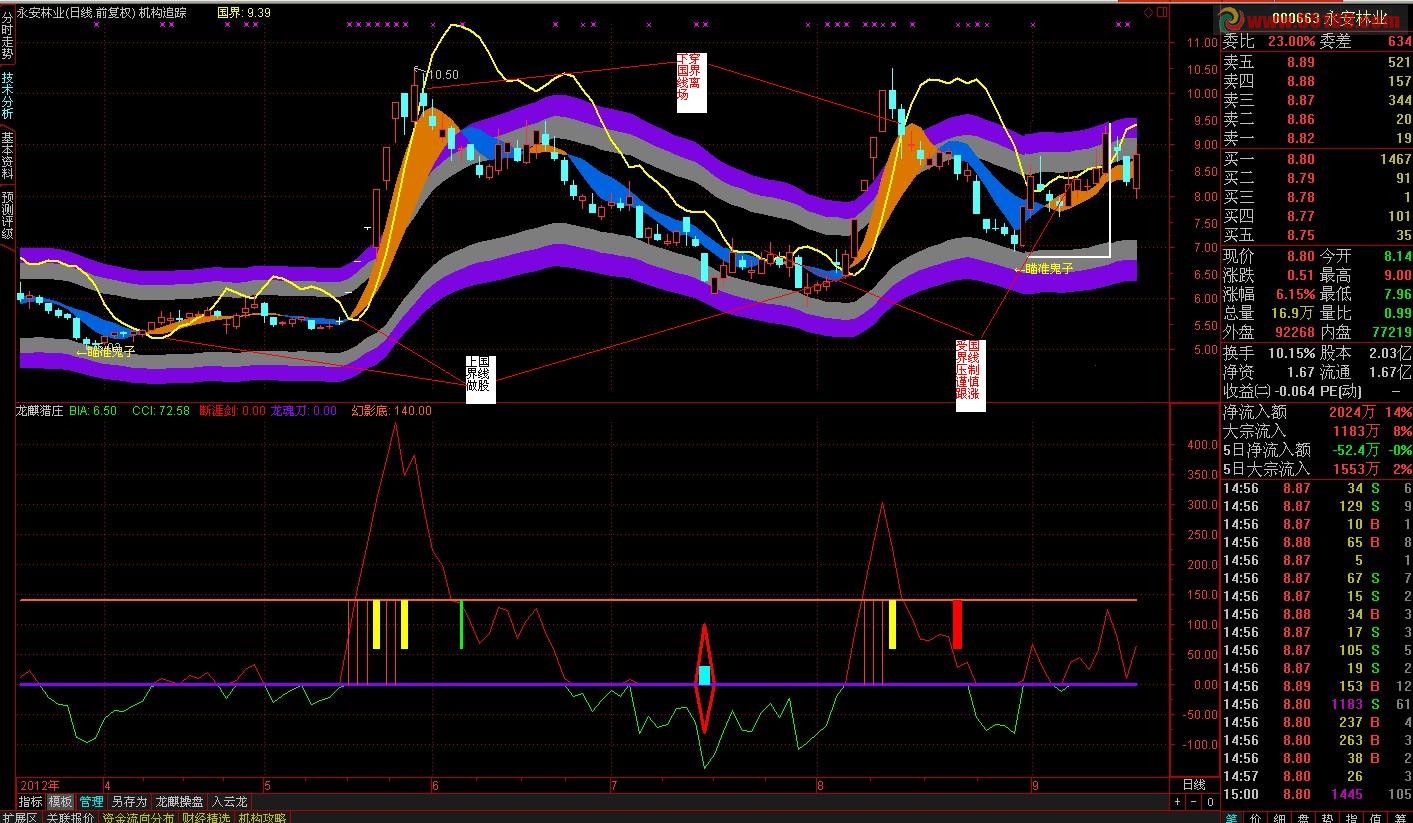Screen dimensions: 1413x823
Task: Click the 14:57 tick row with volume 26
Action: [x=1317, y=776]
